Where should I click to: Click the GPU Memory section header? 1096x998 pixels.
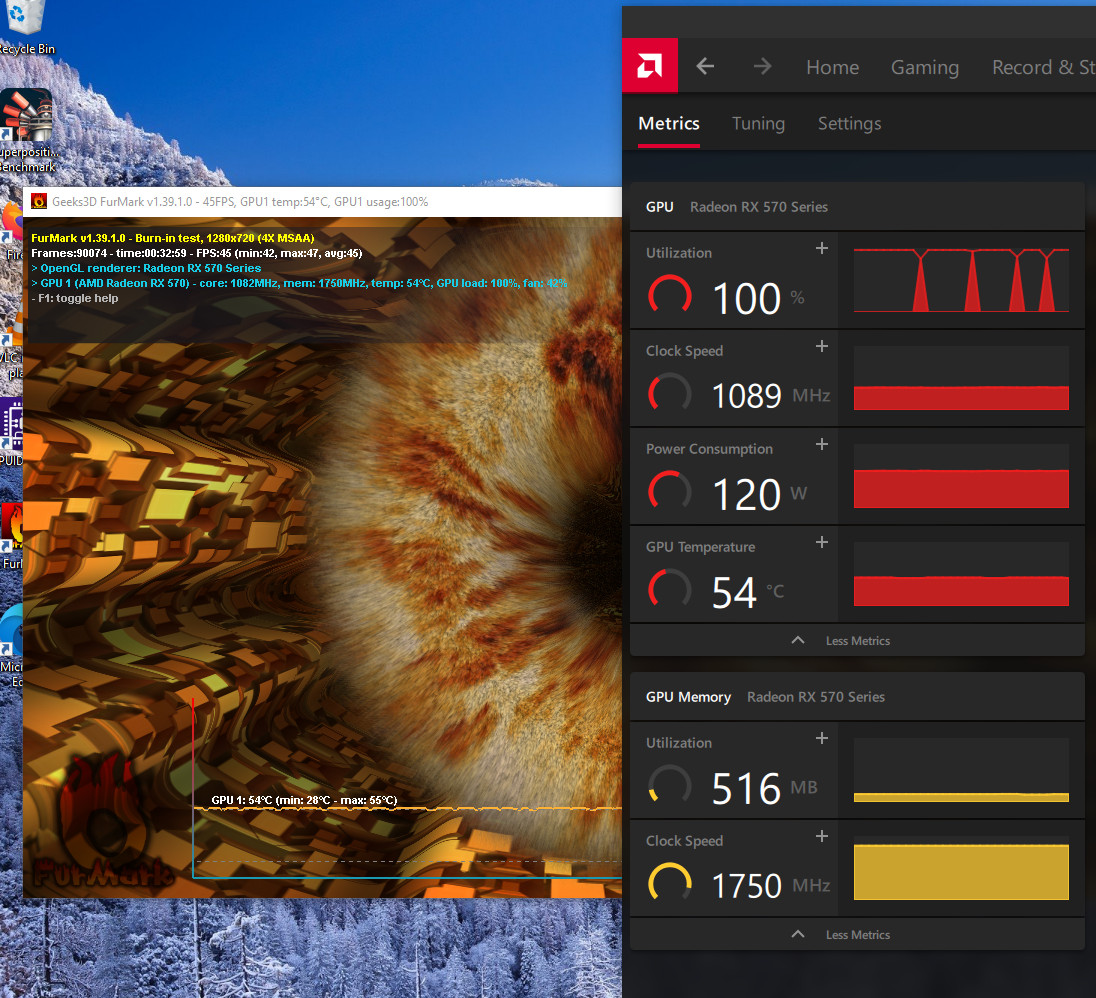pos(857,697)
